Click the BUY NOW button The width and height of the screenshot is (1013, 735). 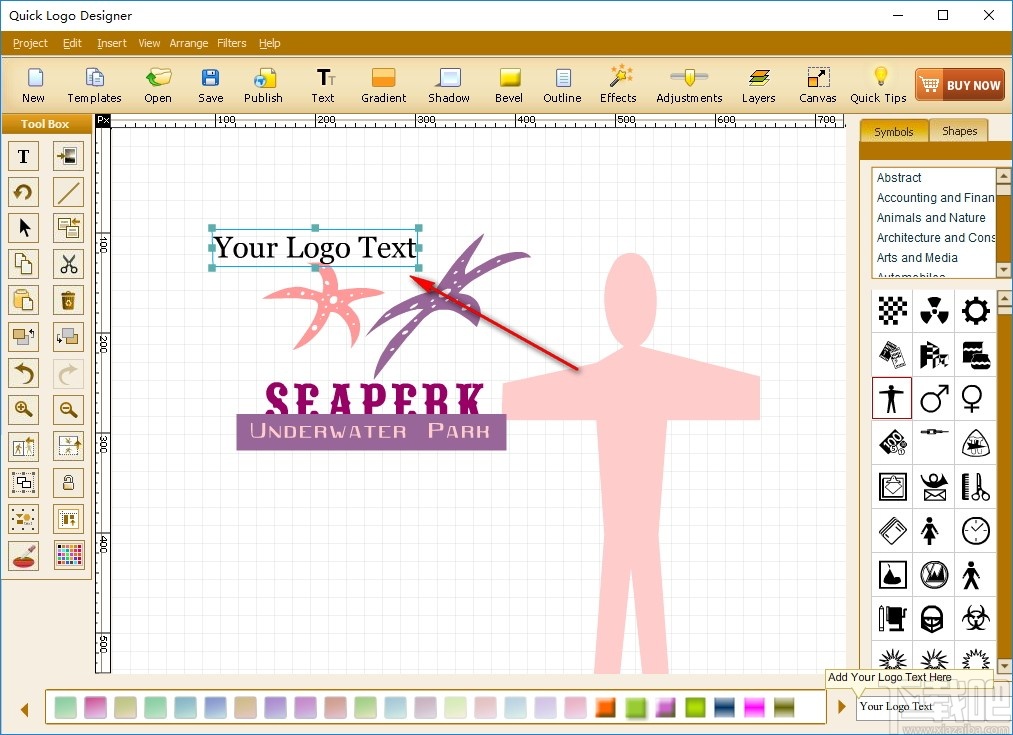tap(959, 84)
